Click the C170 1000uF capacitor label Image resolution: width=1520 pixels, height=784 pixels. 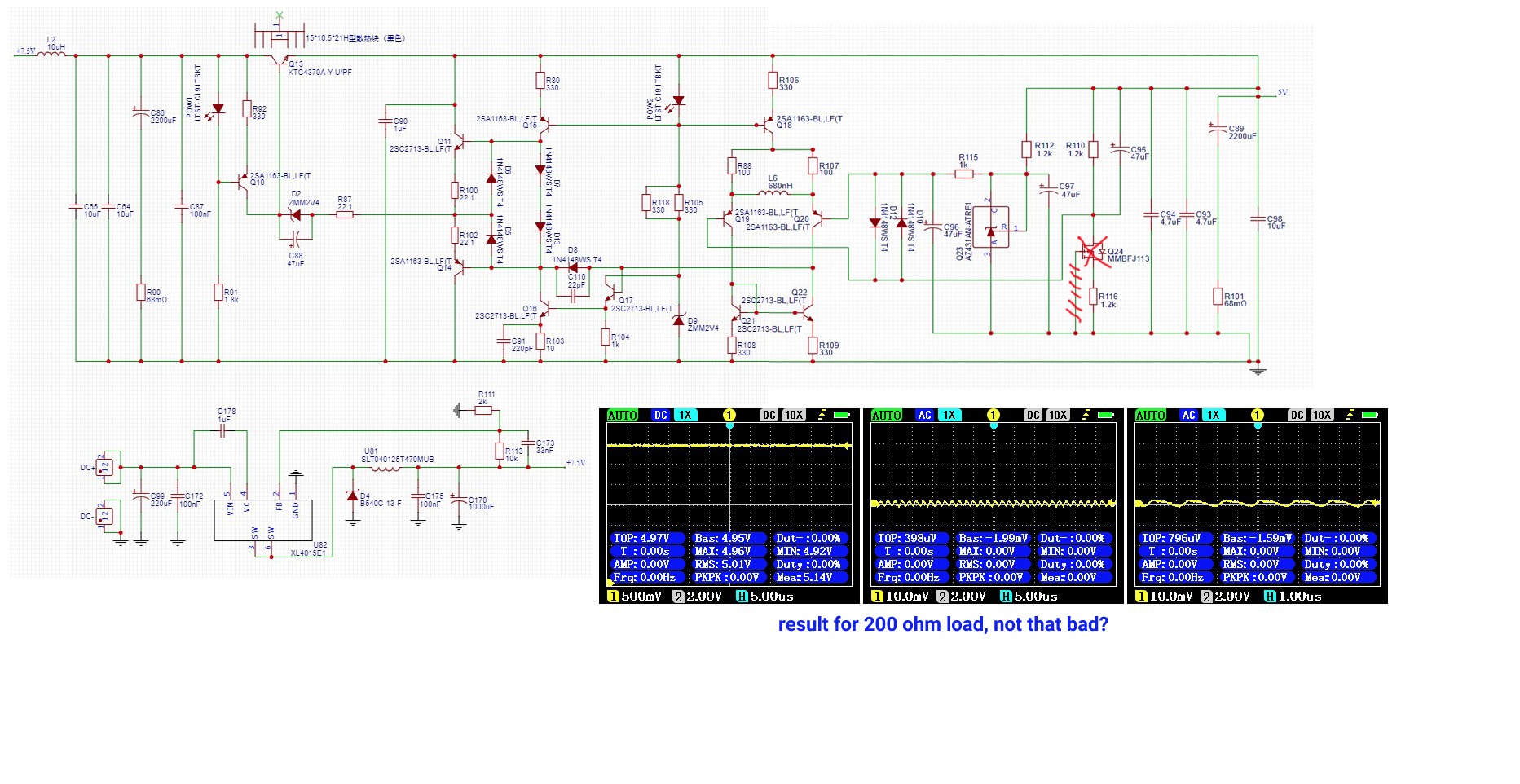coord(480,504)
